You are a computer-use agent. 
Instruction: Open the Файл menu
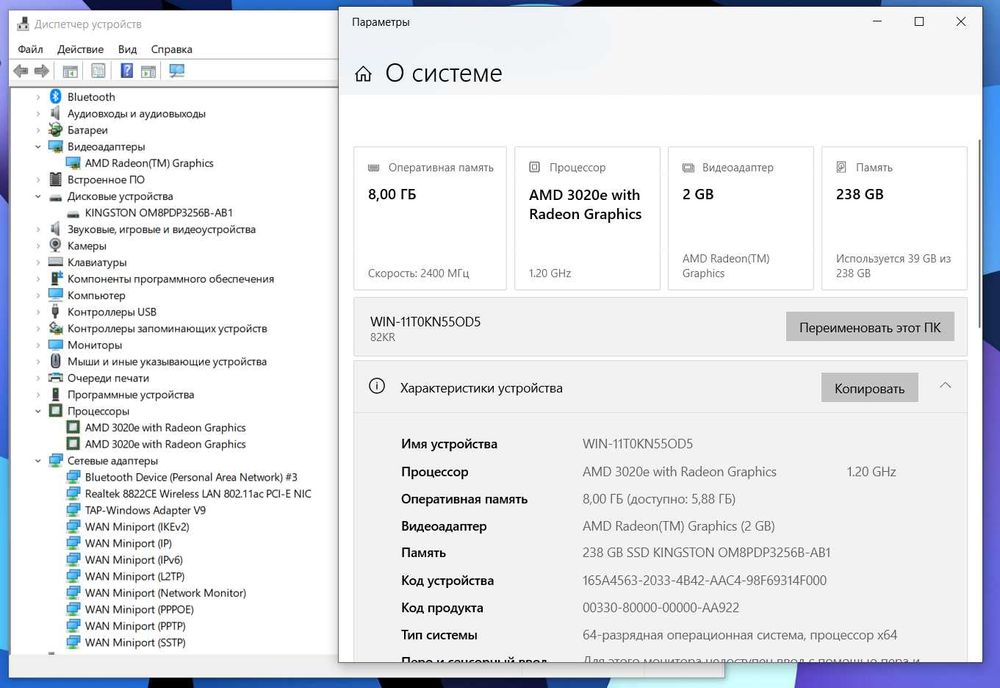coord(30,49)
